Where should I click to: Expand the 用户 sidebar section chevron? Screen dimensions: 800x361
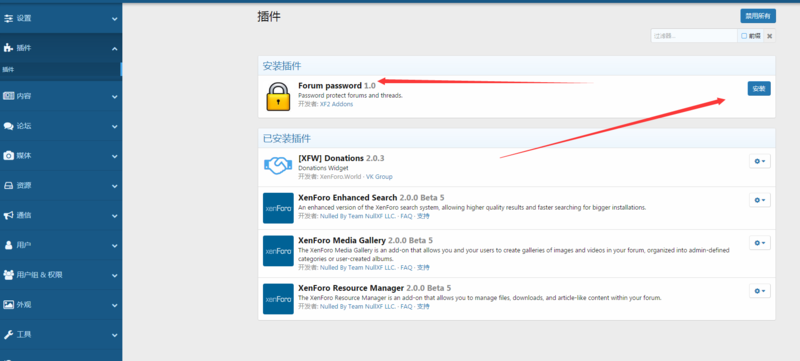[114, 246]
